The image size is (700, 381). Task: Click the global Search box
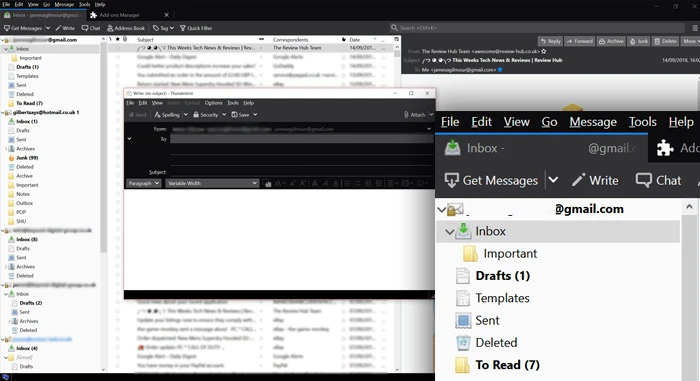tap(538, 28)
